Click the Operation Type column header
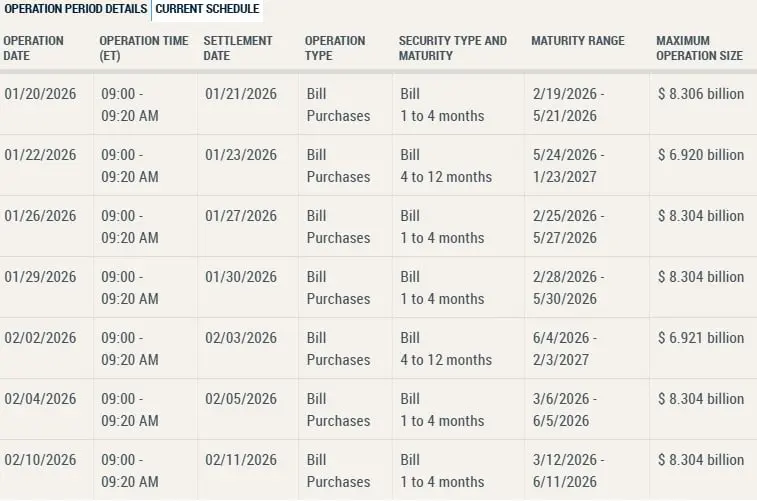The width and height of the screenshot is (757, 501). (x=335, y=48)
